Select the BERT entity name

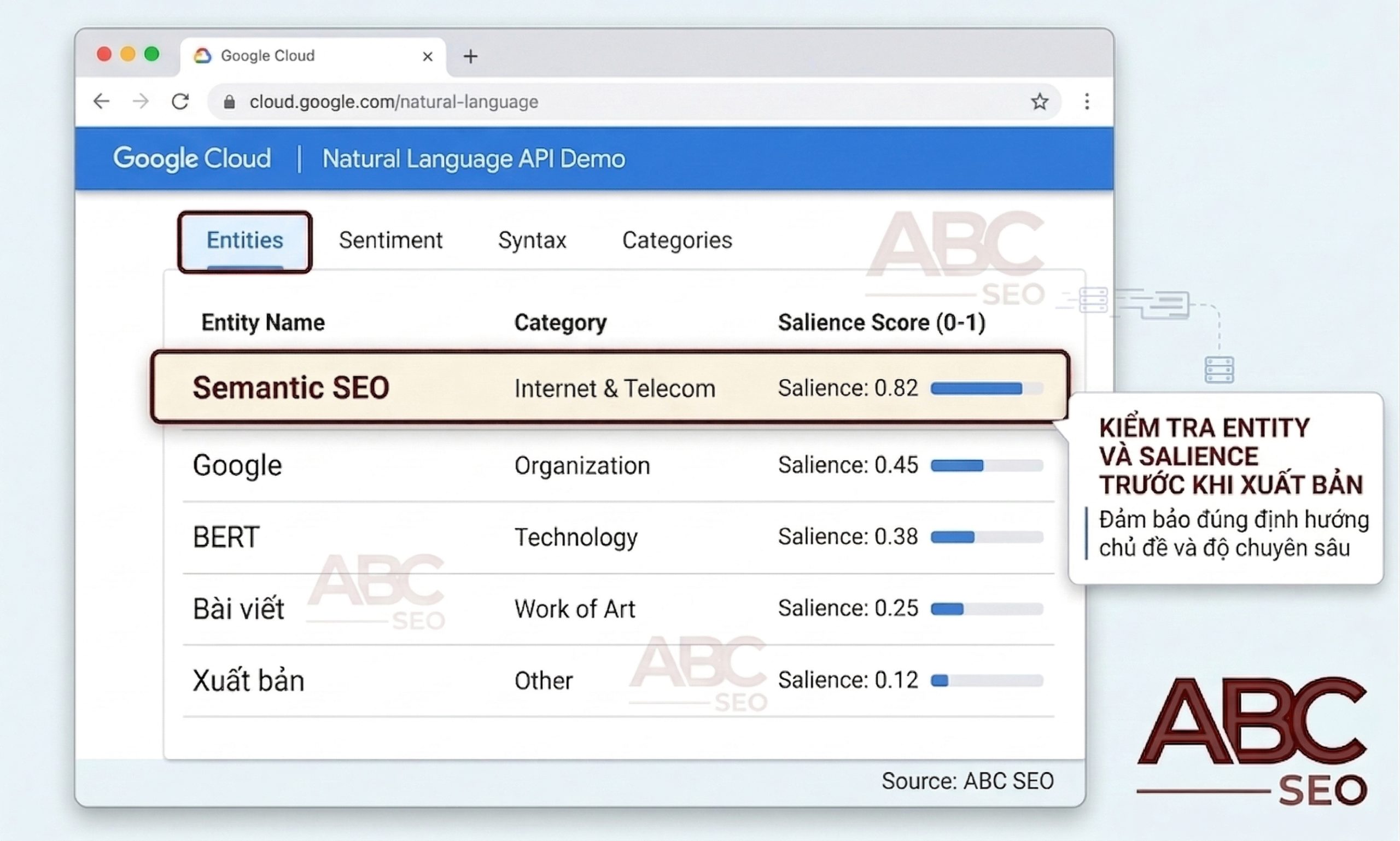(226, 537)
